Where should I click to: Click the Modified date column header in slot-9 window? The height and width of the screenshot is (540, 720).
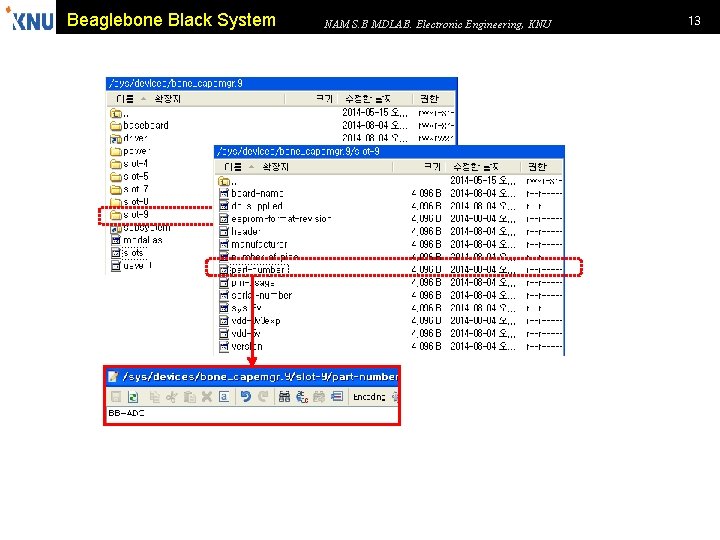click(x=476, y=167)
